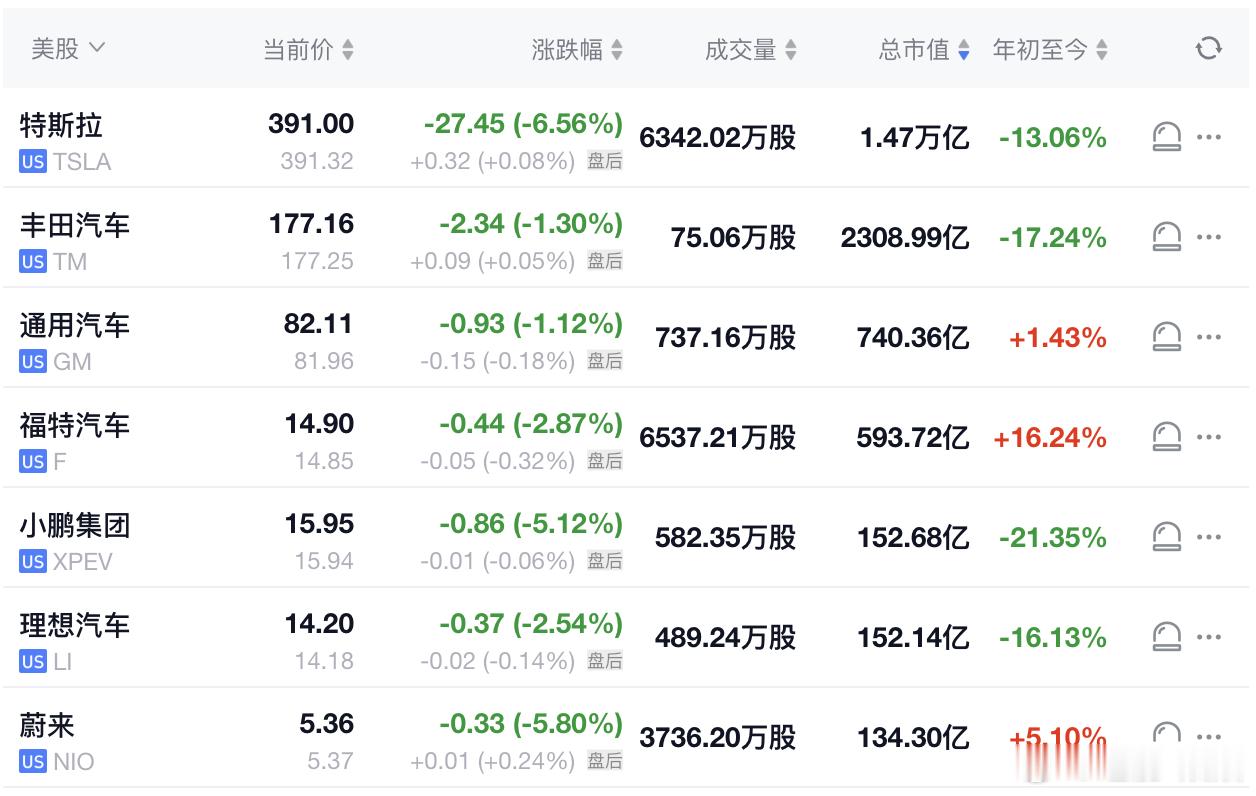Image resolution: width=1256 pixels, height=796 pixels.
Task: Sort by 当前价 column
Action: pos(308,50)
